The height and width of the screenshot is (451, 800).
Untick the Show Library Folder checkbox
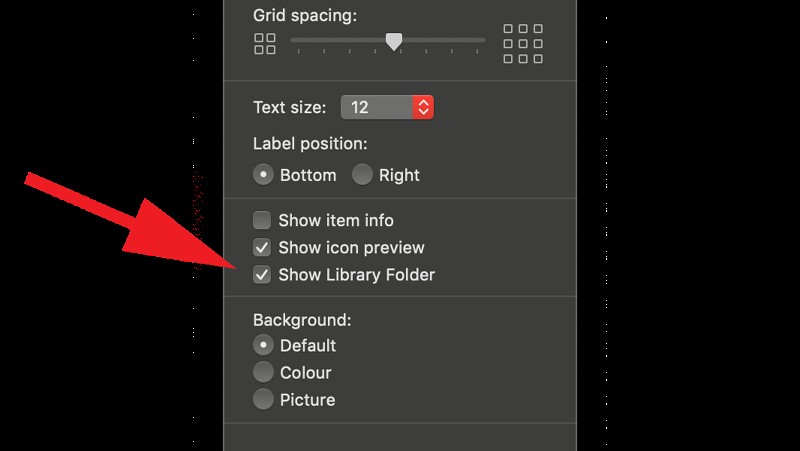pos(262,274)
